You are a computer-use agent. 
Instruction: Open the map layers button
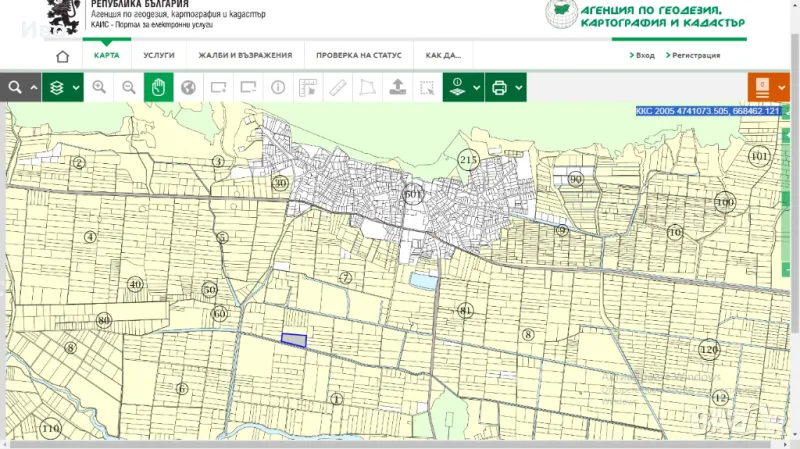pyautogui.click(x=56, y=88)
